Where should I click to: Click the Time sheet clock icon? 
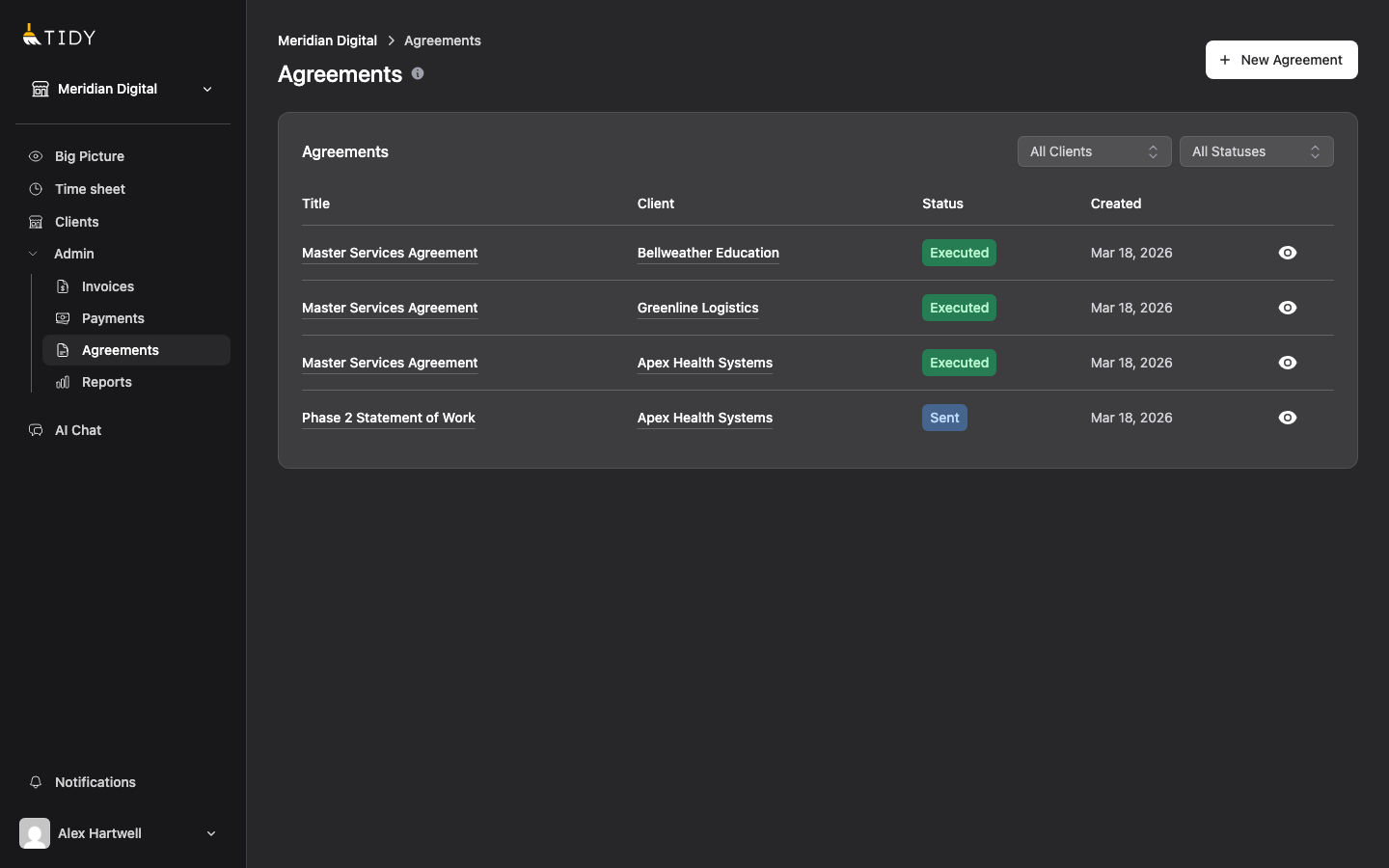[36, 189]
